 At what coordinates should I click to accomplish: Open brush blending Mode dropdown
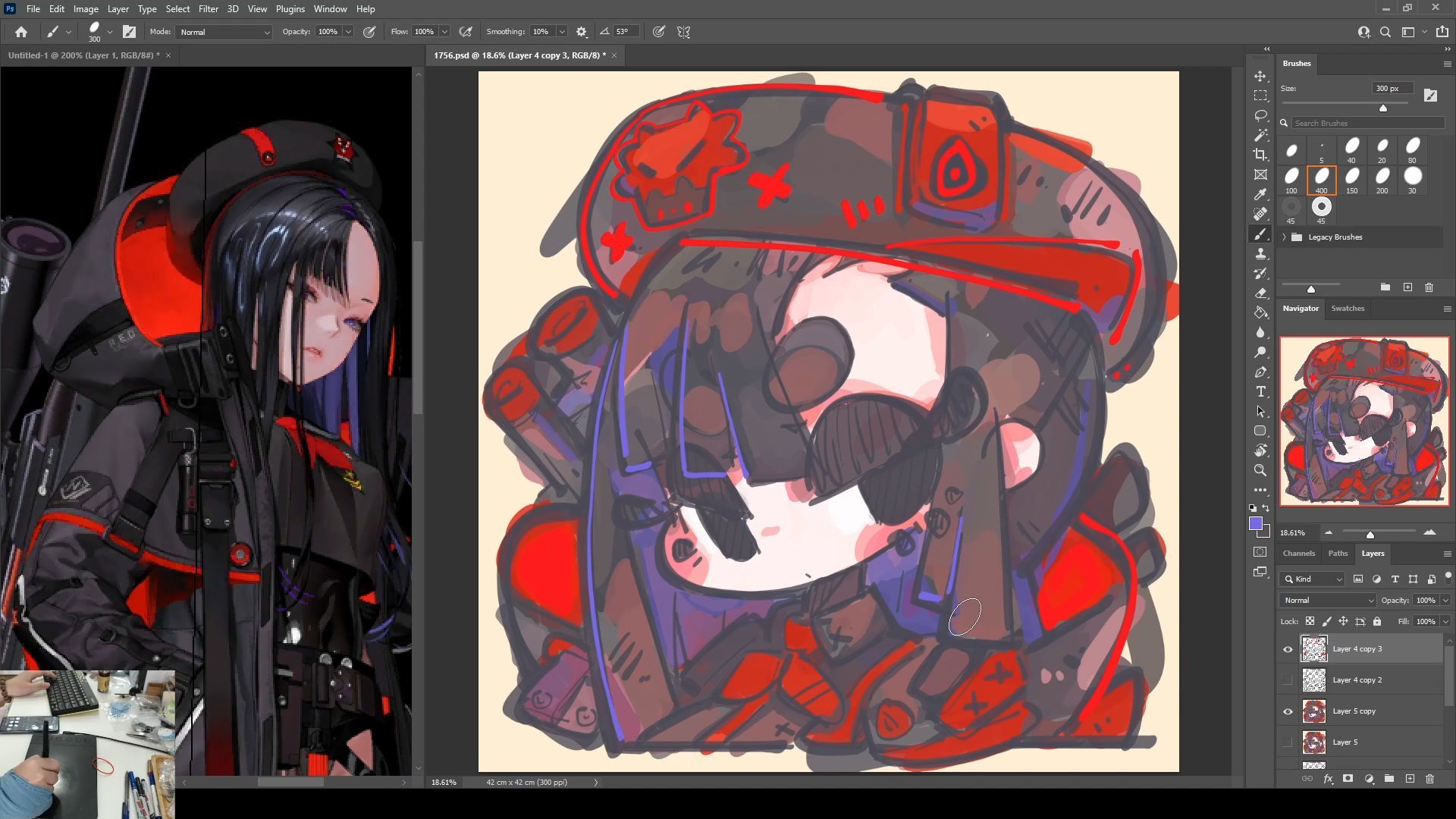(x=224, y=32)
